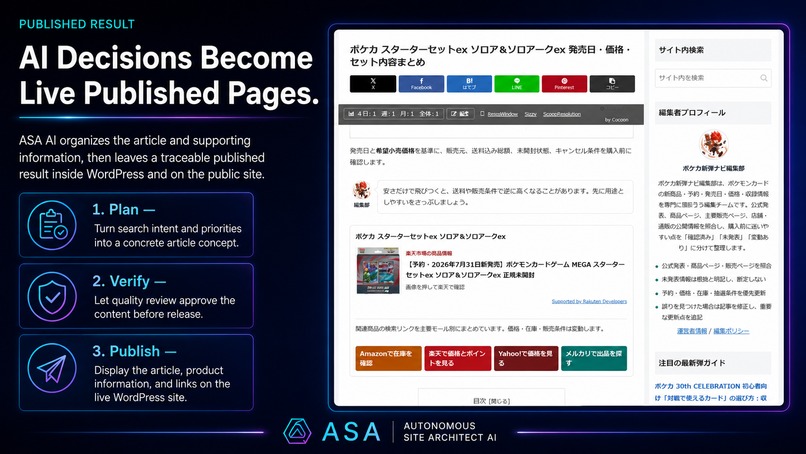Share the article on Facebook
Screen dimensions: 806x454
pyautogui.click(x=421, y=84)
